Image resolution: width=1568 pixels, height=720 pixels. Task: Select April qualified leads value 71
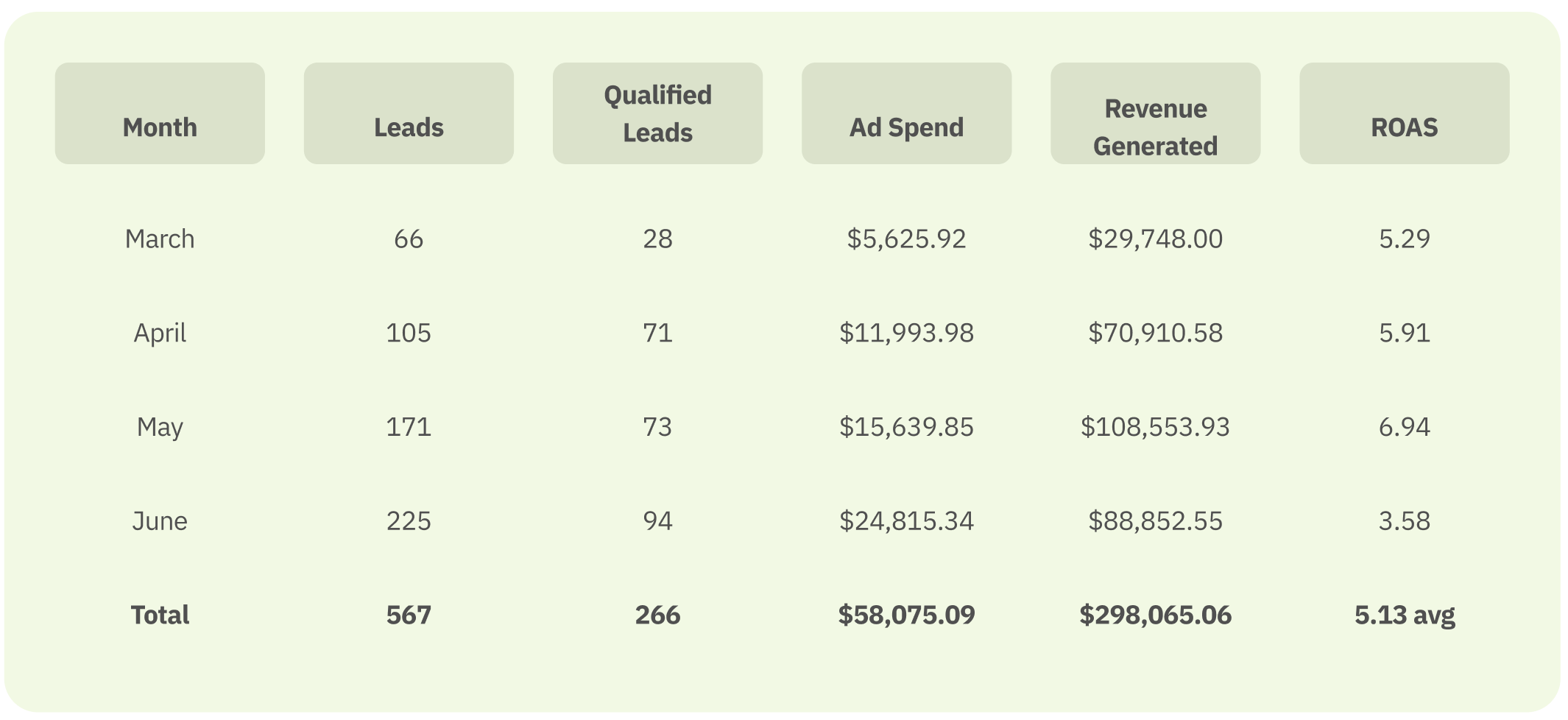[x=657, y=333]
